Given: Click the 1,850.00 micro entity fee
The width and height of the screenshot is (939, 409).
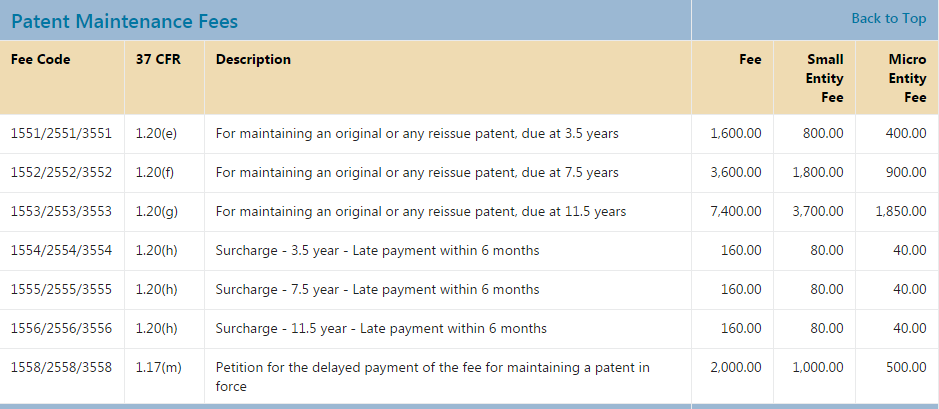Looking at the screenshot, I should [900, 211].
